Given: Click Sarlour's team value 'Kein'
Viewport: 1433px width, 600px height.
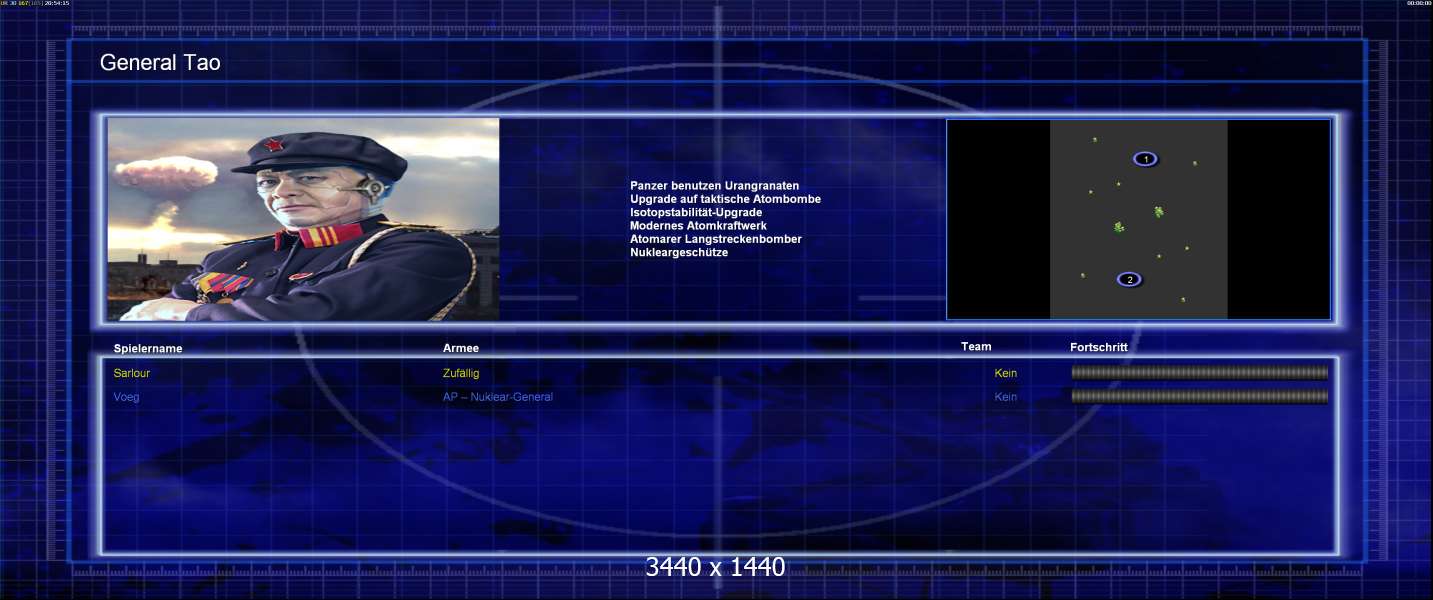Looking at the screenshot, I should 1006,373.
